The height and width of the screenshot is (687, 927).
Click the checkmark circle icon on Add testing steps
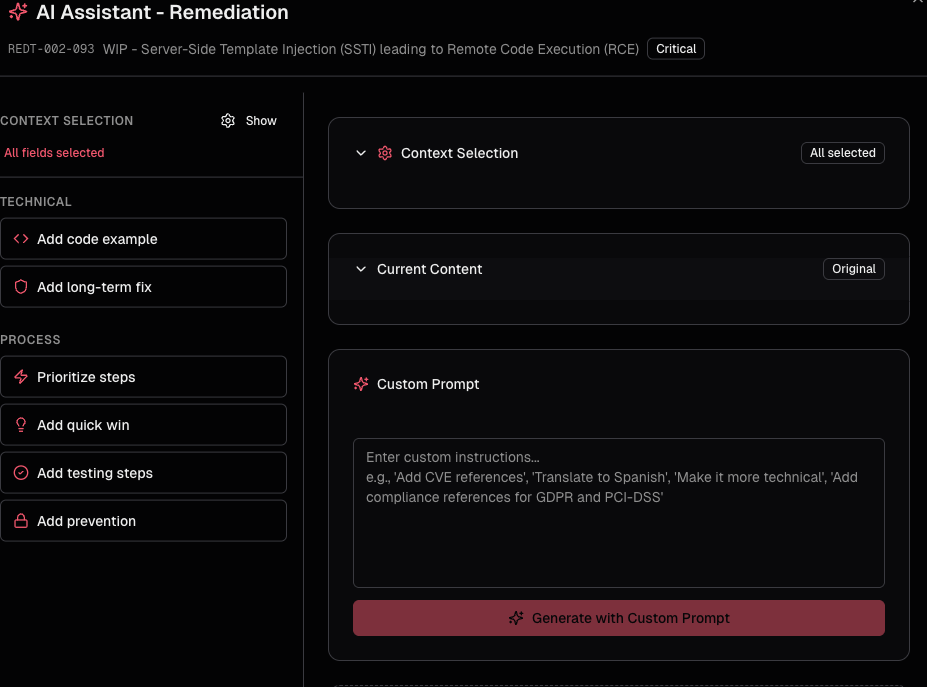[x=20, y=473]
